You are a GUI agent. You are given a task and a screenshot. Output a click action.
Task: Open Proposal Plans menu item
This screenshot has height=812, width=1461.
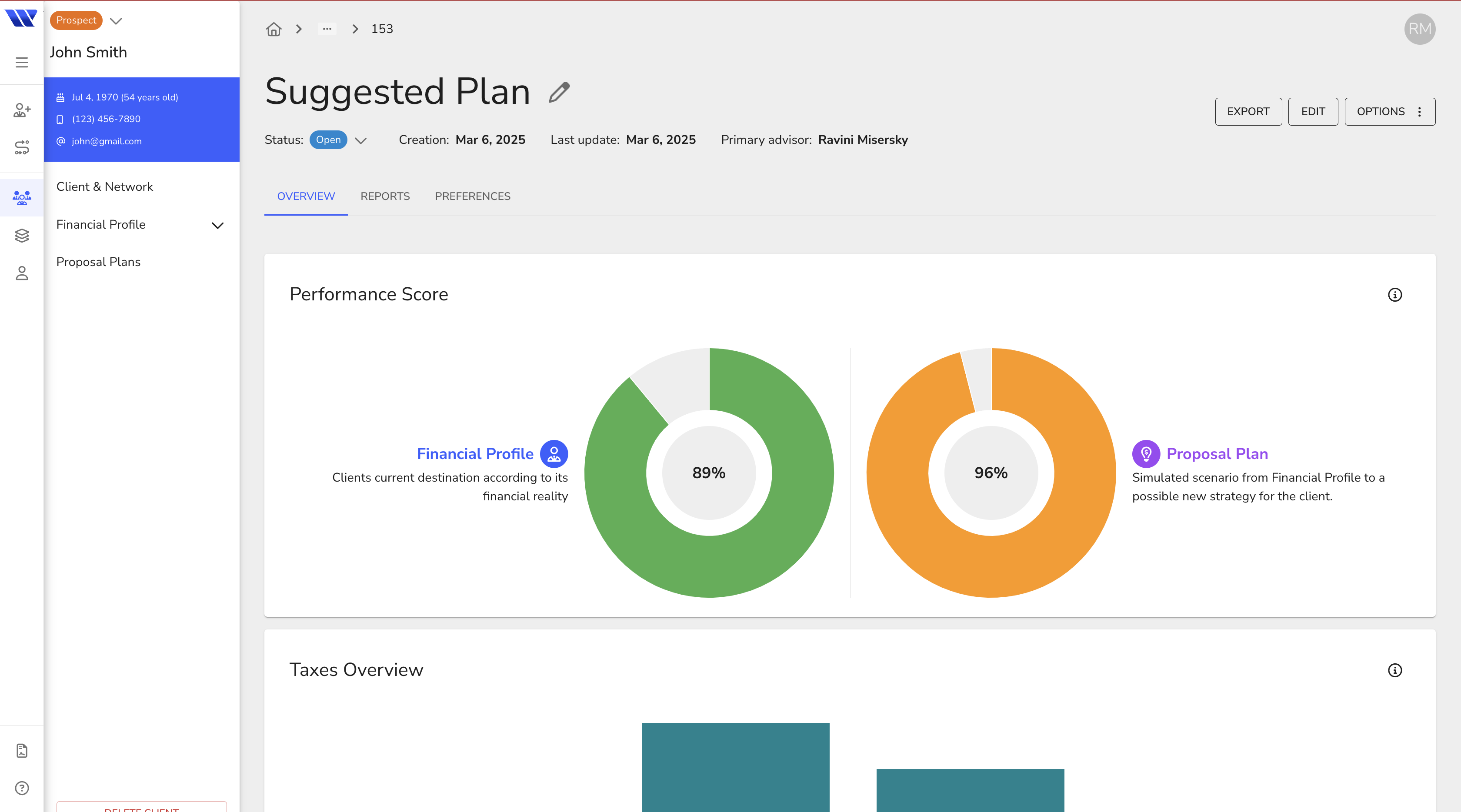(x=98, y=262)
